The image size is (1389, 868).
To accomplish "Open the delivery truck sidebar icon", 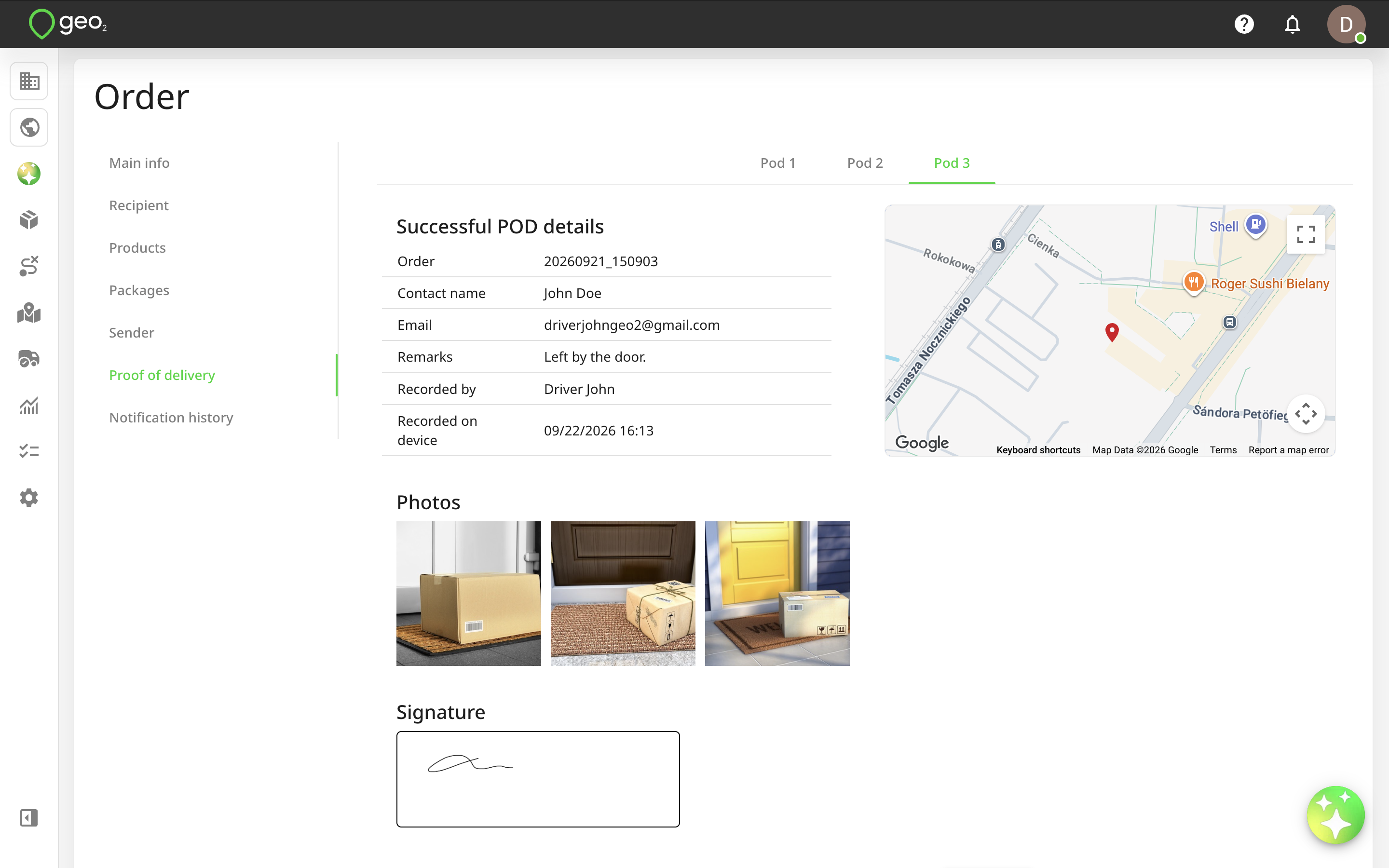I will pos(29,359).
